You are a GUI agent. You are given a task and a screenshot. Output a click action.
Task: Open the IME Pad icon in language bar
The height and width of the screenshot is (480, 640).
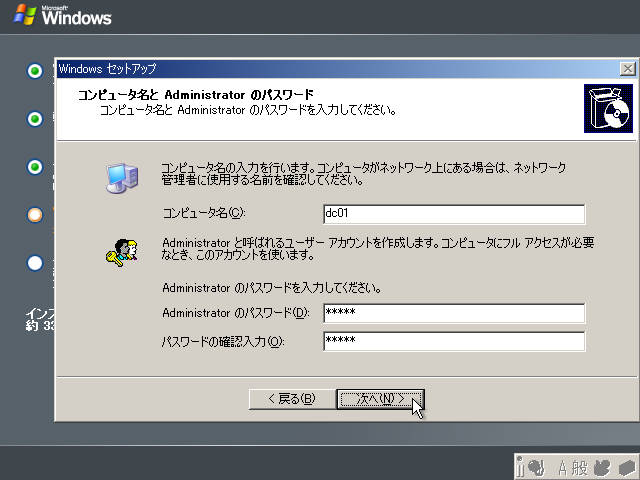601,468
